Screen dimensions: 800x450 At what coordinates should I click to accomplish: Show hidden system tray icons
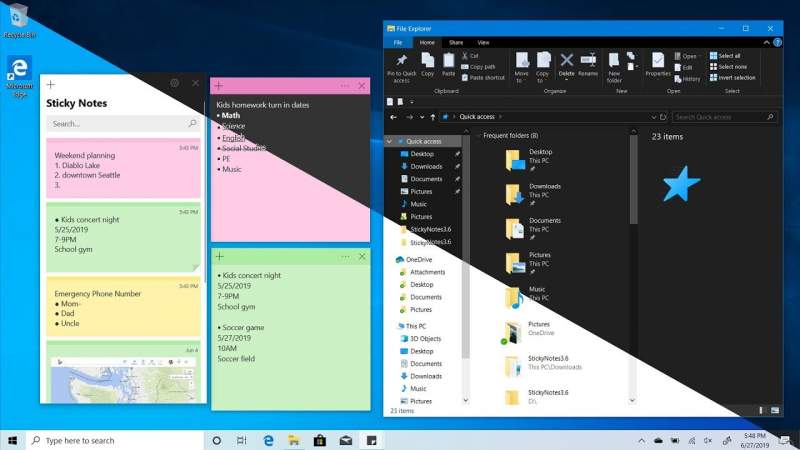[641, 440]
